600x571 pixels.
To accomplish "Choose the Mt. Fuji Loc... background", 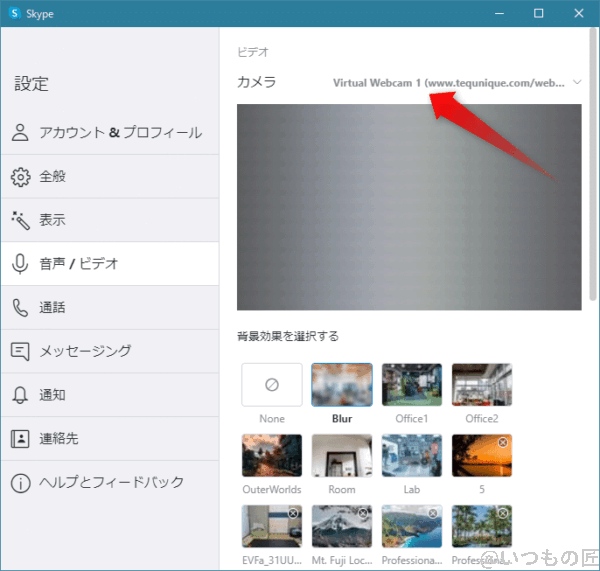I will coord(342,526).
